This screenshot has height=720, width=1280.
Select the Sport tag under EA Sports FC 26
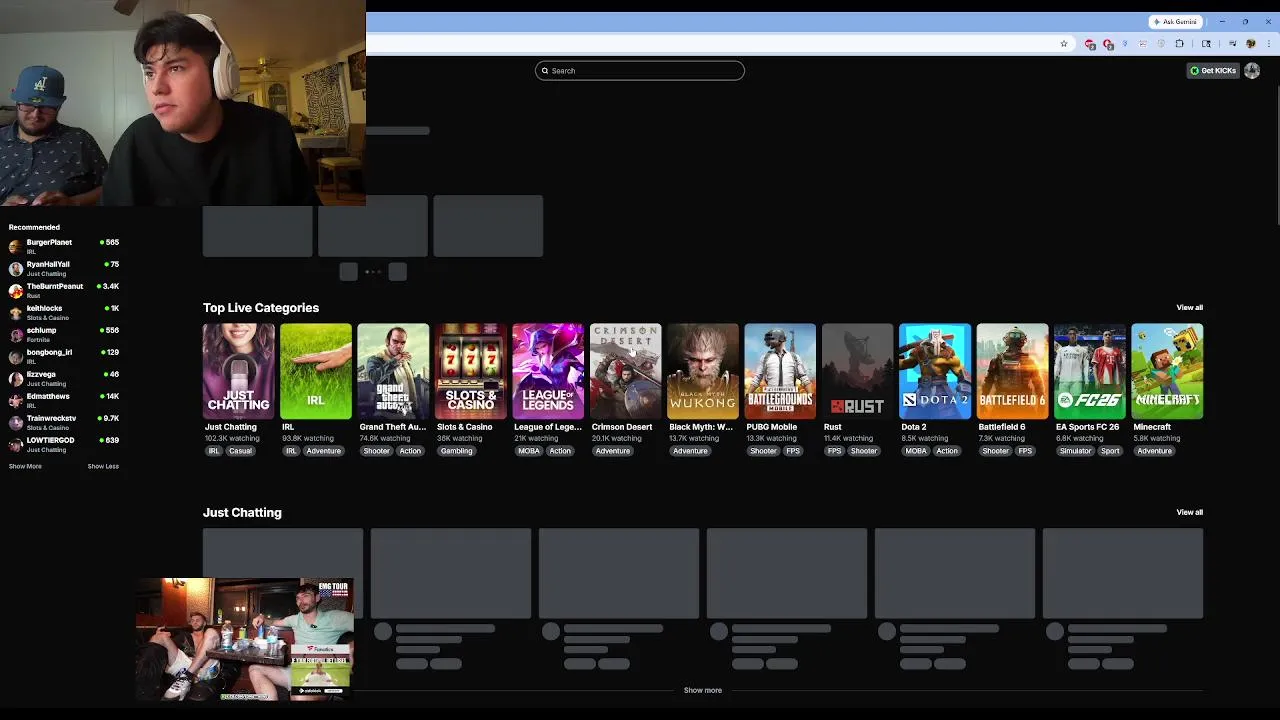pos(1110,451)
